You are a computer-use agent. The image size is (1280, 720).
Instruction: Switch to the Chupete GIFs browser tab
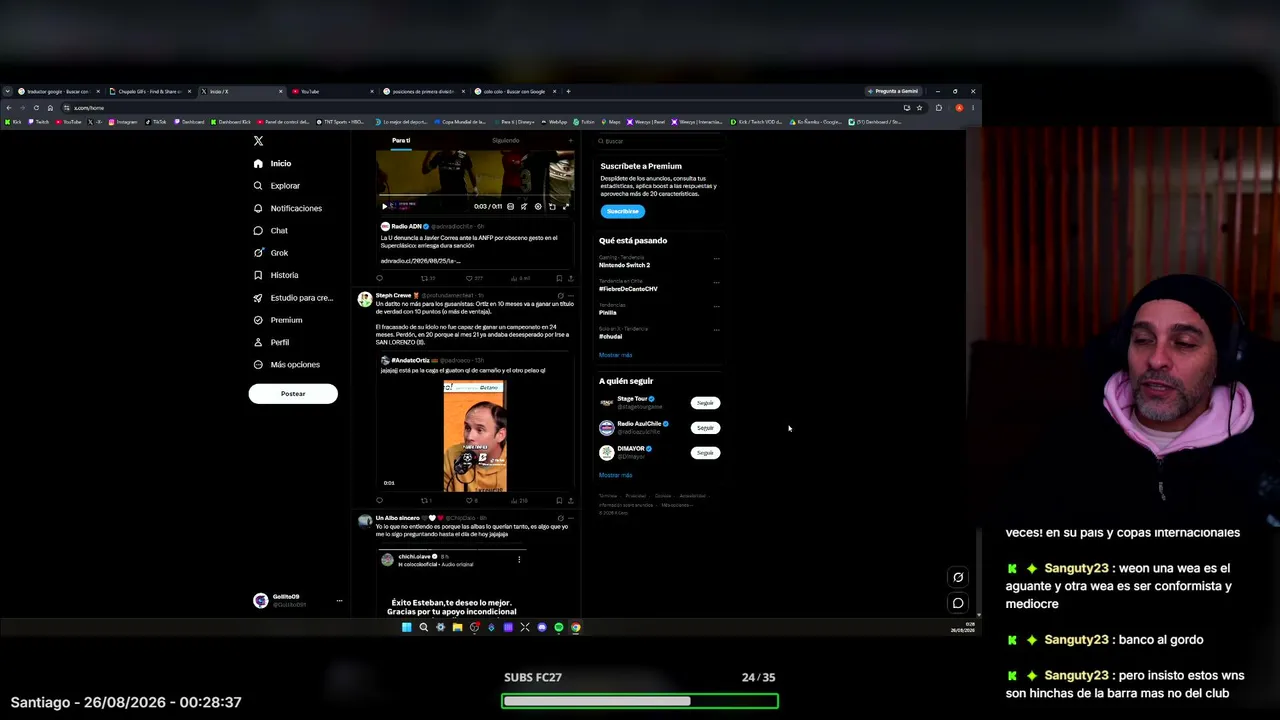[150, 91]
